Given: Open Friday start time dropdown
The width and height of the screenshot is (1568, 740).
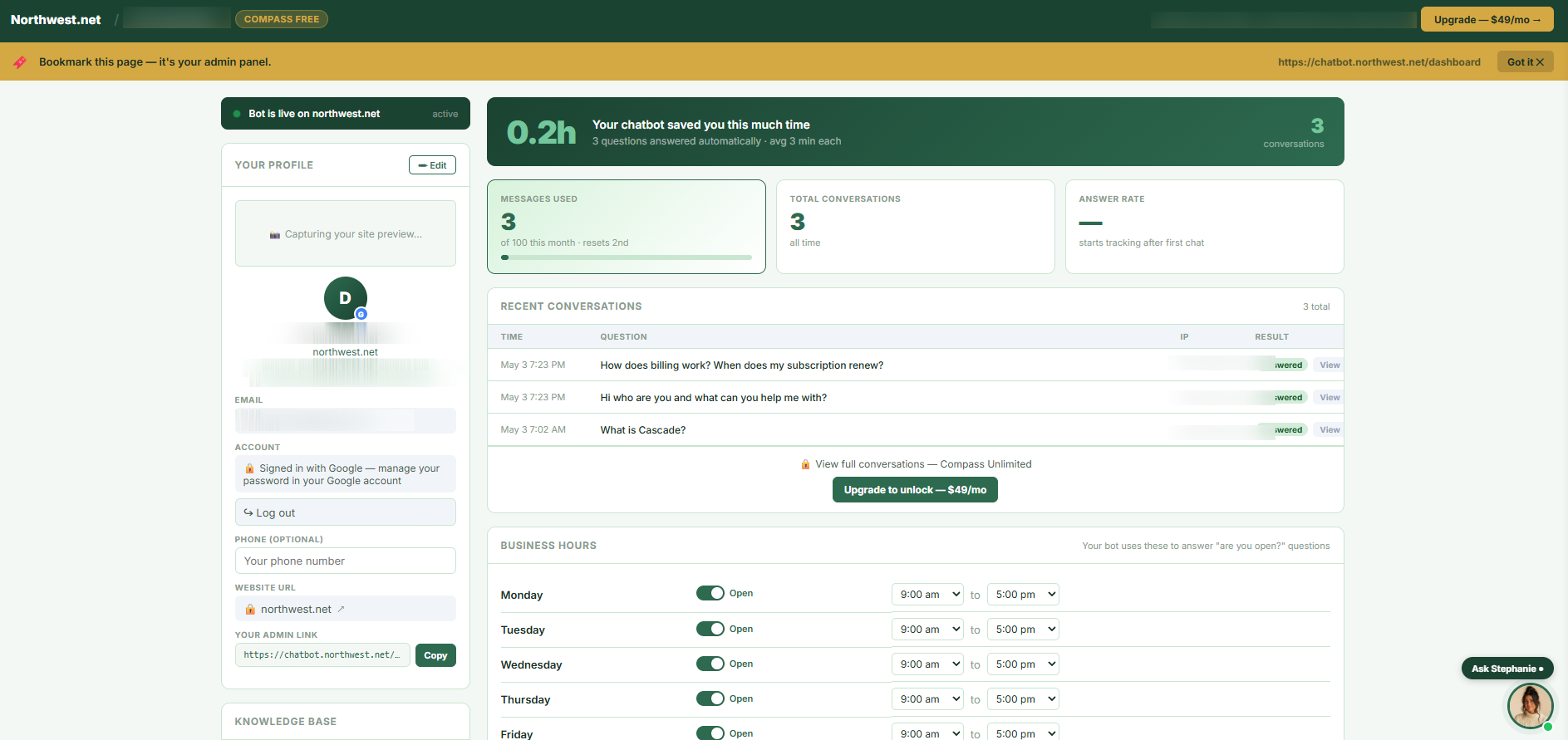Looking at the screenshot, I should (x=927, y=733).
